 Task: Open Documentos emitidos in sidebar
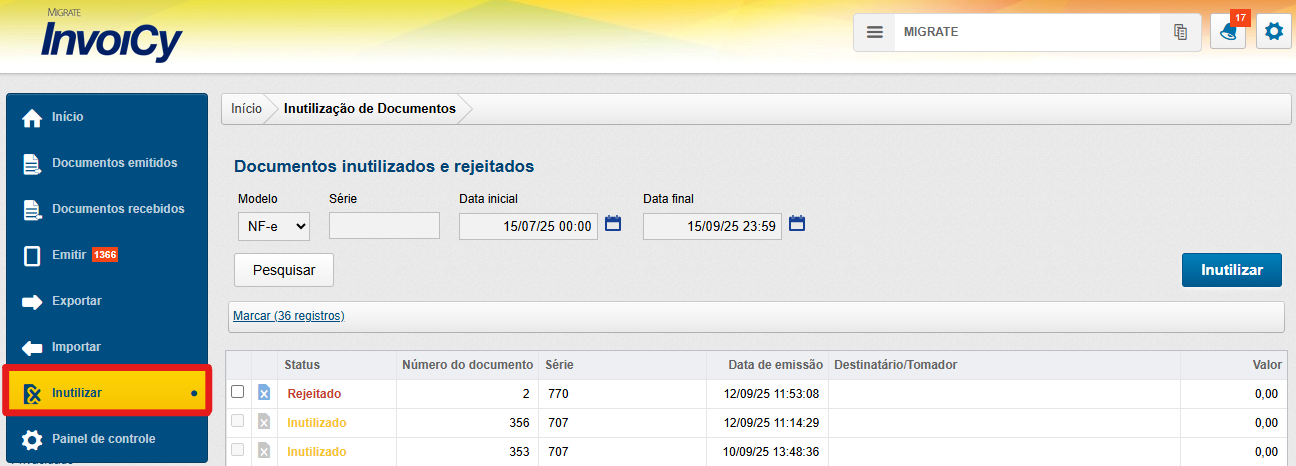(x=114, y=163)
